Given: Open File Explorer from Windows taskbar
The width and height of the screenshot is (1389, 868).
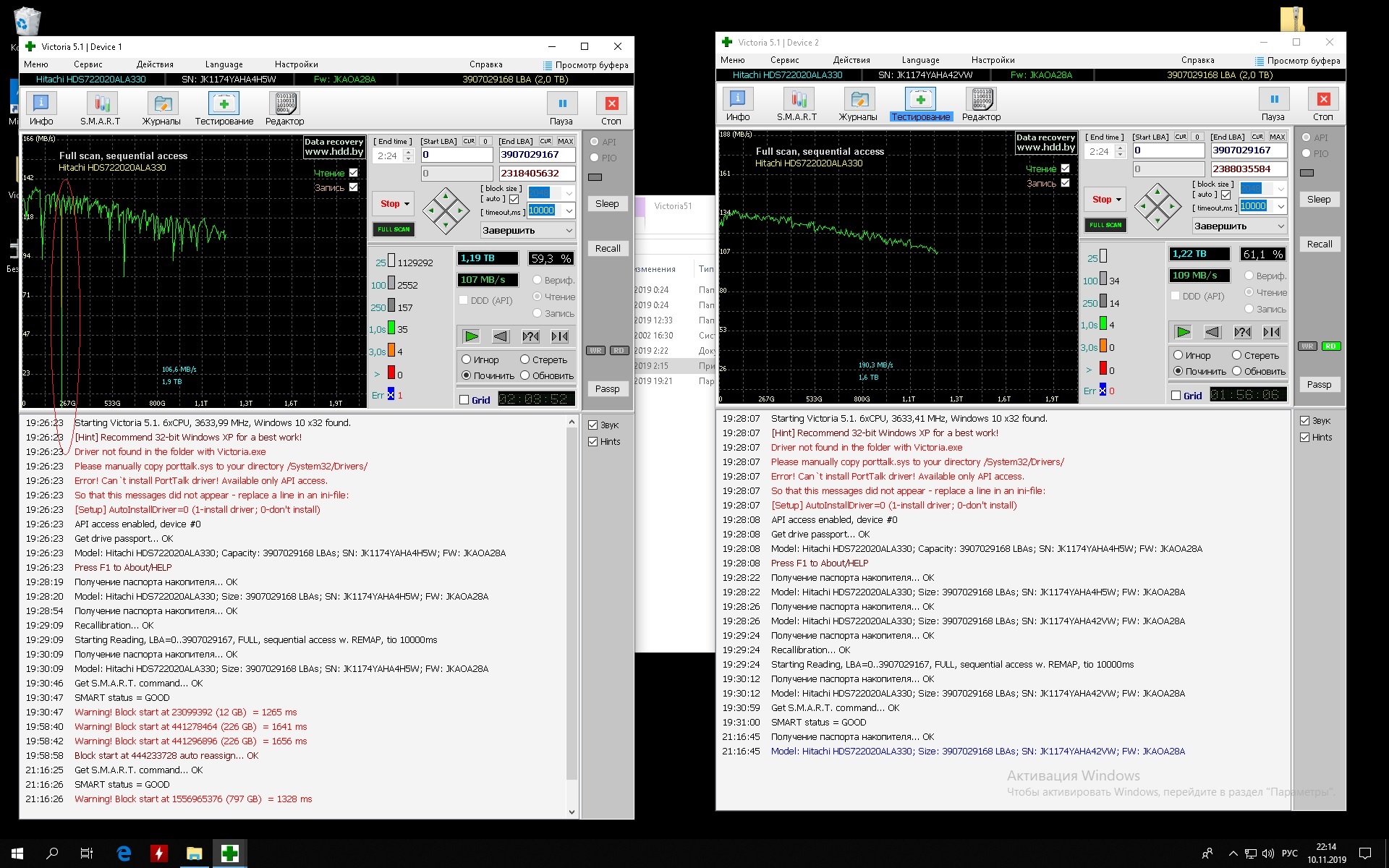Looking at the screenshot, I should 194,854.
